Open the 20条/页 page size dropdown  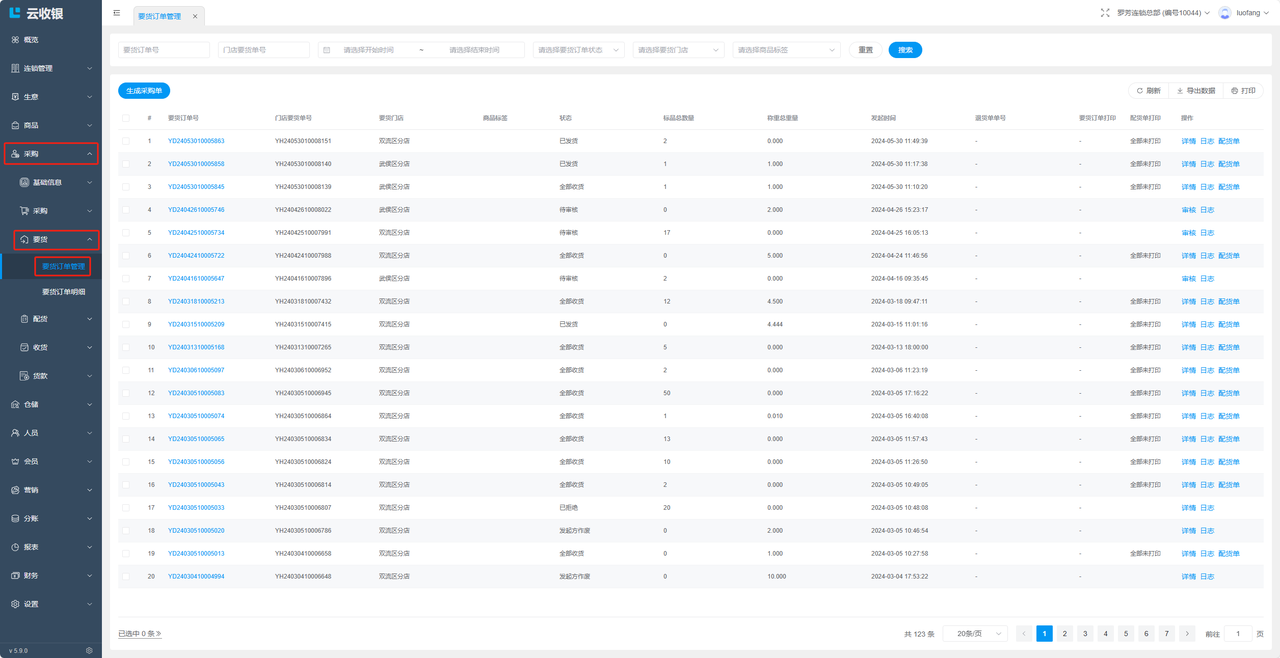pyautogui.click(x=975, y=634)
